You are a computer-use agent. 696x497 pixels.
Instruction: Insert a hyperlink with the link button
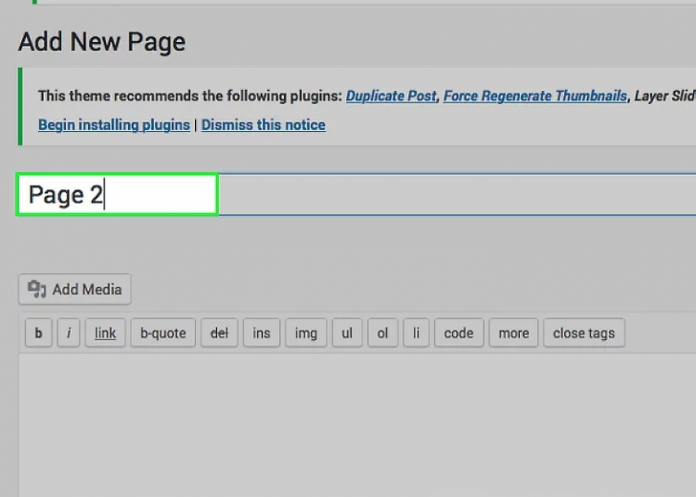pyautogui.click(x=105, y=333)
